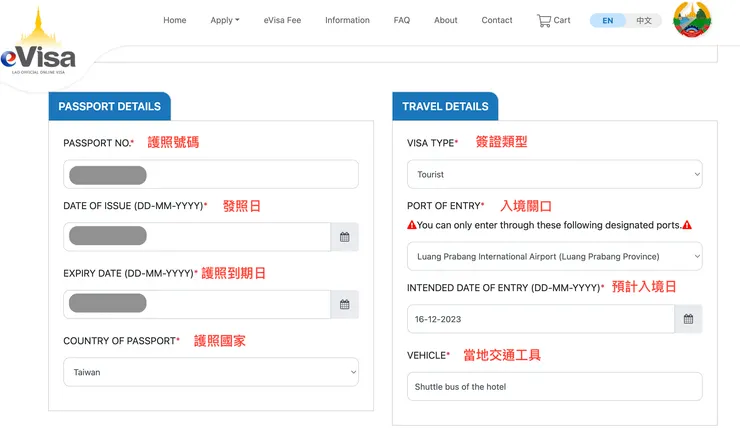This screenshot has width=740, height=433.
Task: Click Vehicle field with Shuttle bus text
Action: [555, 387]
